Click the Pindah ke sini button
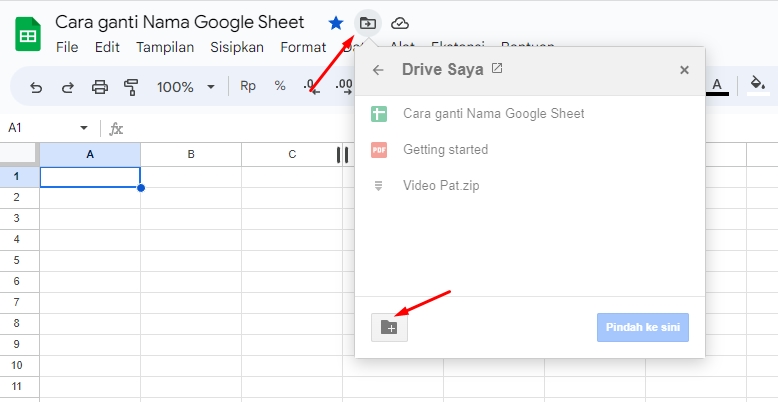Image resolution: width=778 pixels, height=402 pixels. [x=643, y=328]
